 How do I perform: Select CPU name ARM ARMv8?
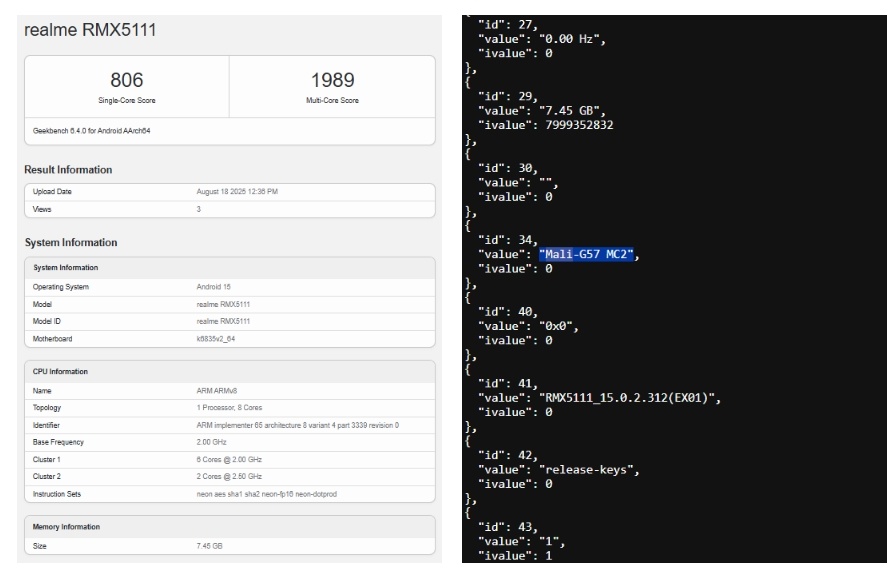click(217, 391)
